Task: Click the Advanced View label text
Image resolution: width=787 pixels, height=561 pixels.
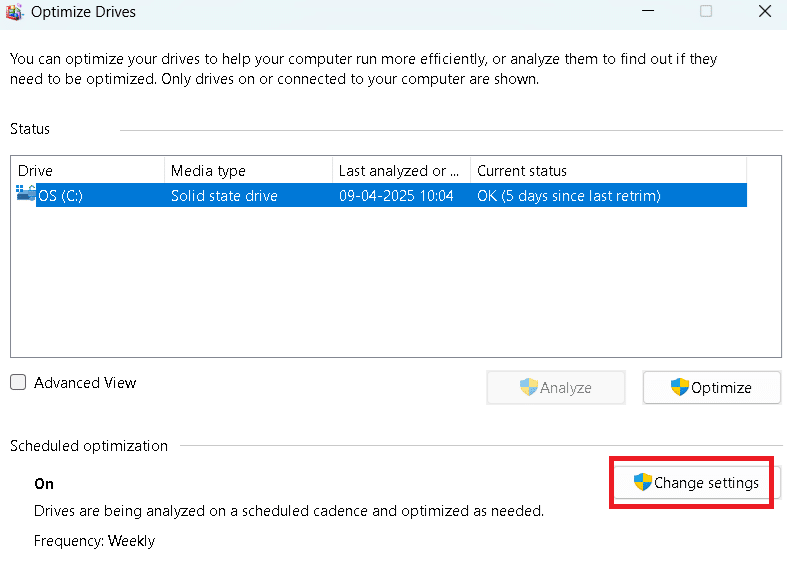Action: 85,383
